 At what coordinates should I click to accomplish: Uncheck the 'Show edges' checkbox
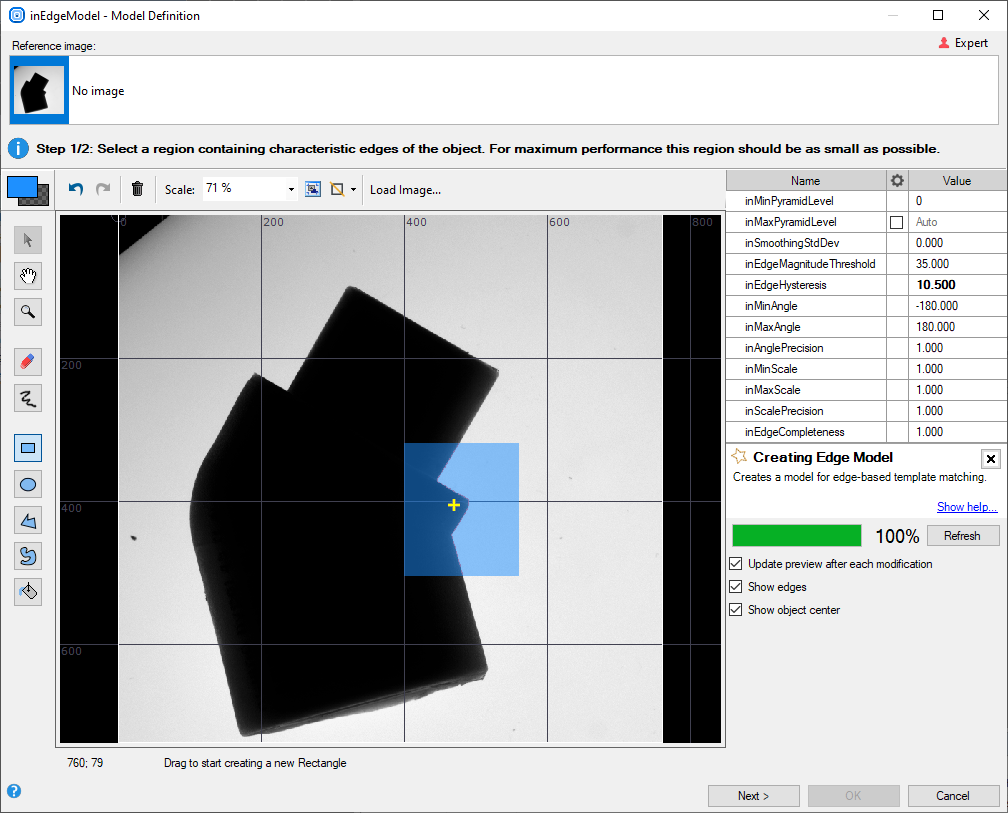737,587
